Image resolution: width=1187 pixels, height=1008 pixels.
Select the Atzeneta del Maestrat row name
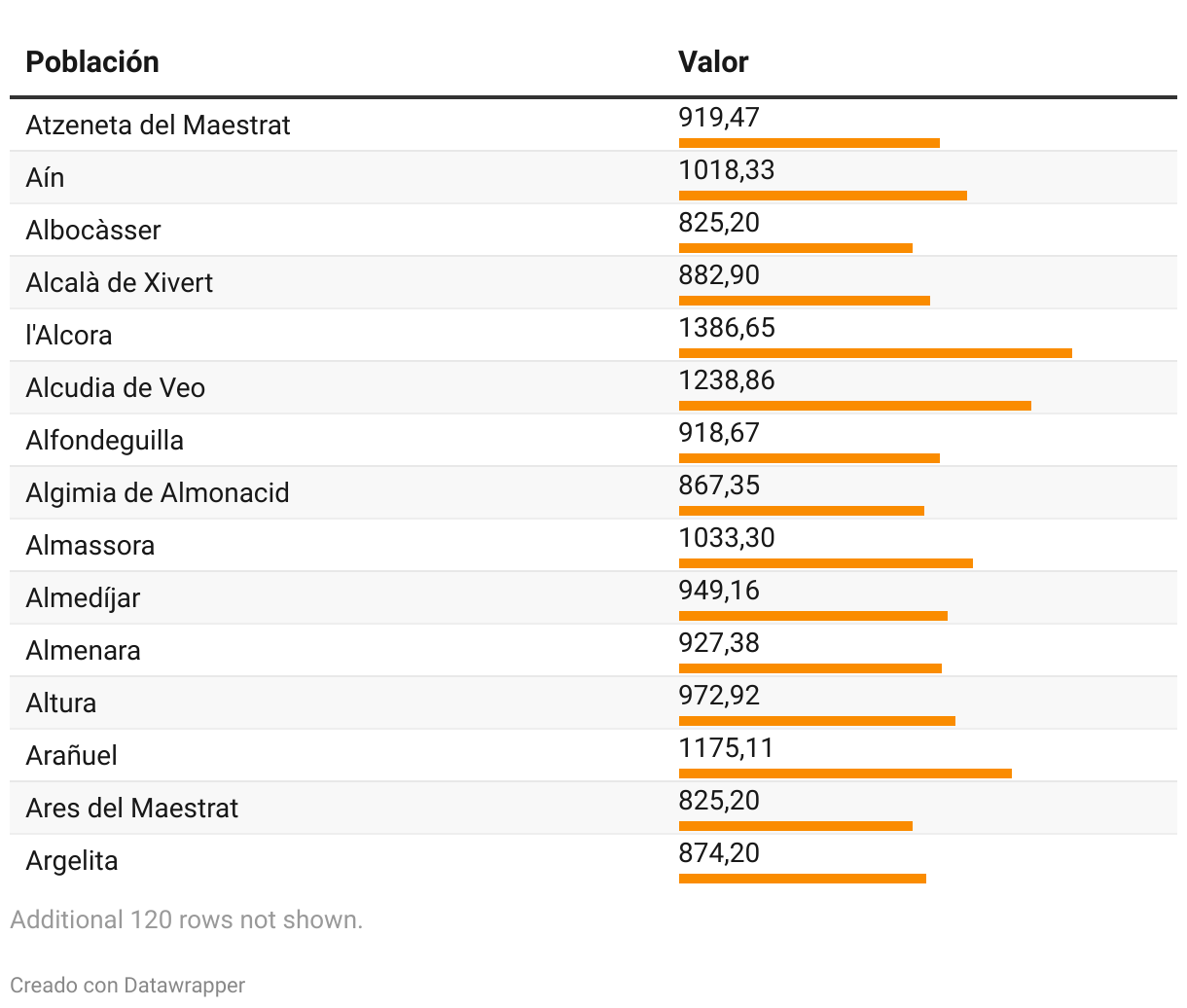158,126
